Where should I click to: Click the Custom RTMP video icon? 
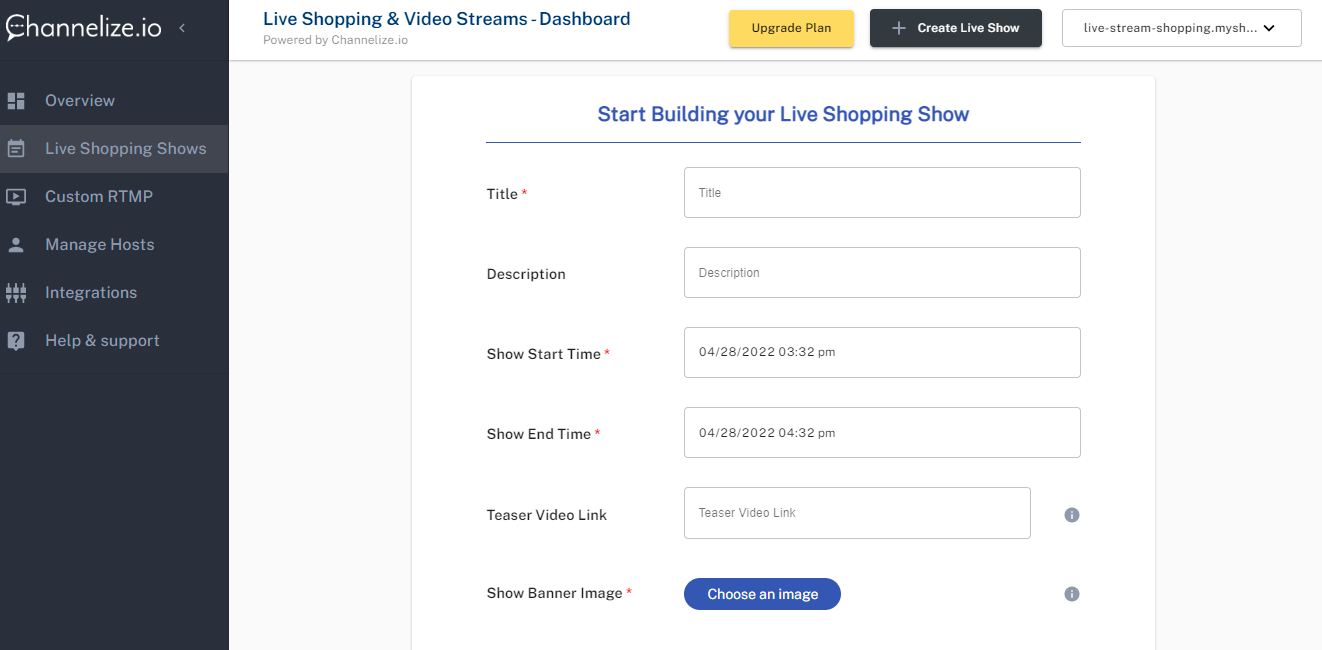tap(16, 196)
